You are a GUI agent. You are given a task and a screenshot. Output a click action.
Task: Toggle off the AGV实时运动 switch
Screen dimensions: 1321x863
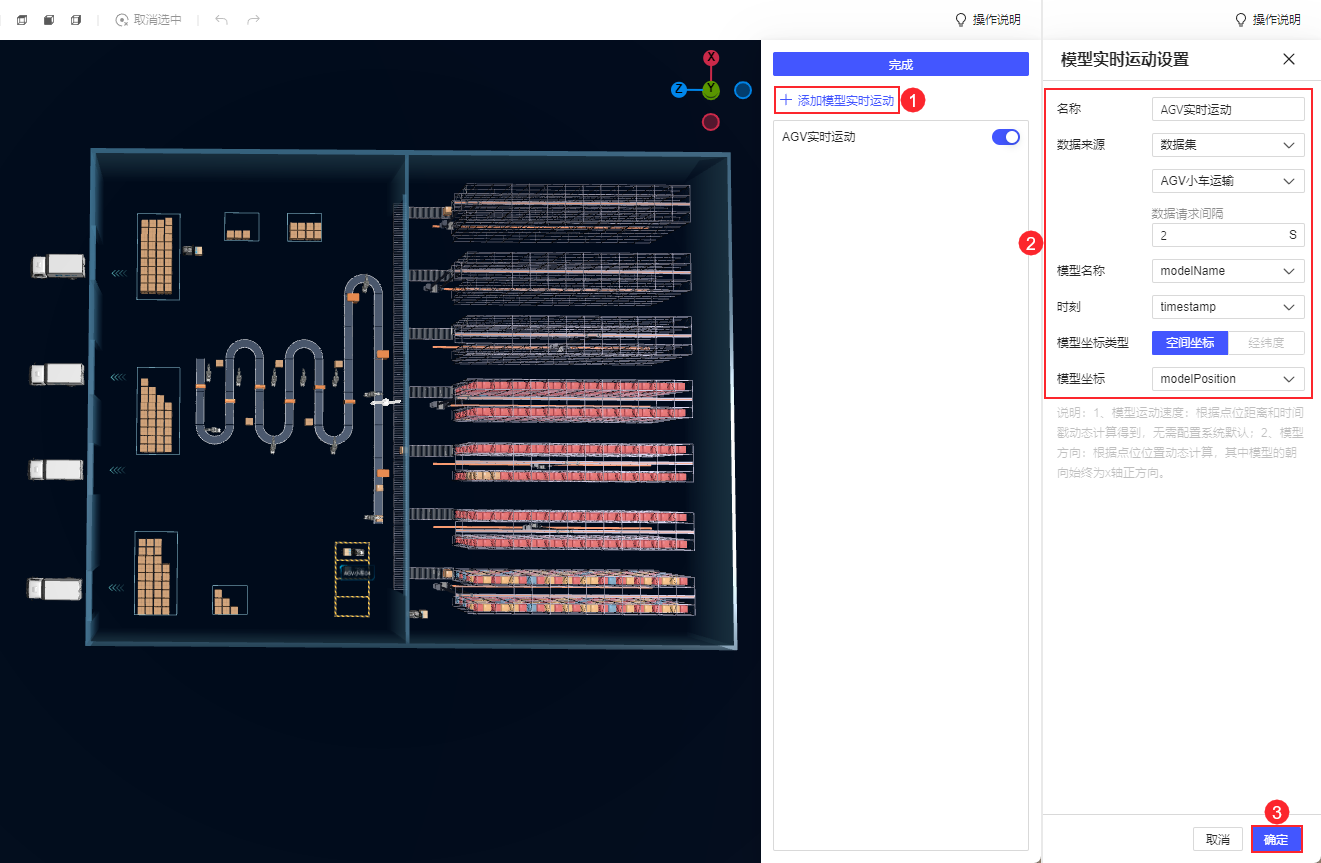pos(1005,137)
